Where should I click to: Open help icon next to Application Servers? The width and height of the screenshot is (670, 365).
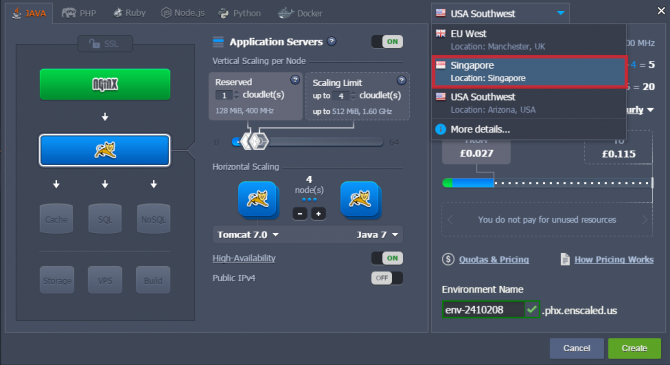(332, 41)
